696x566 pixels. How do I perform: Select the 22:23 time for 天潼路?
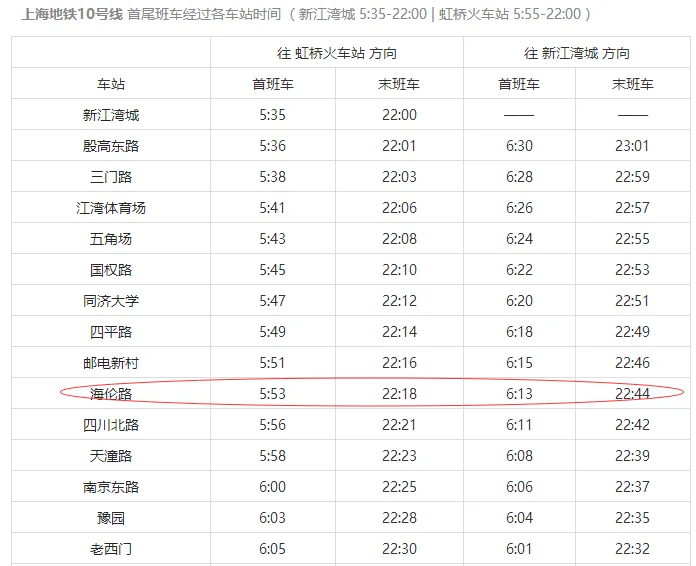click(x=399, y=456)
